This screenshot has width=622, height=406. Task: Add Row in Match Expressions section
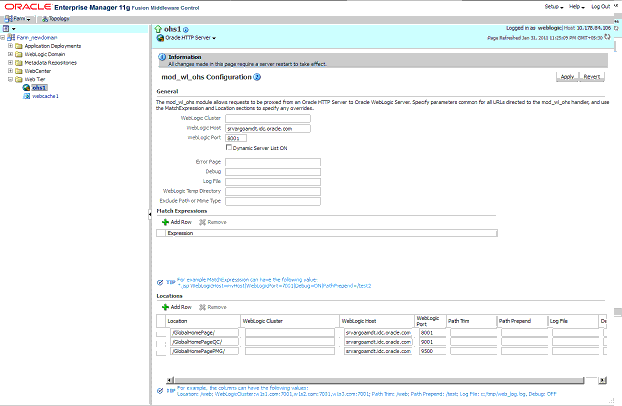[177, 222]
